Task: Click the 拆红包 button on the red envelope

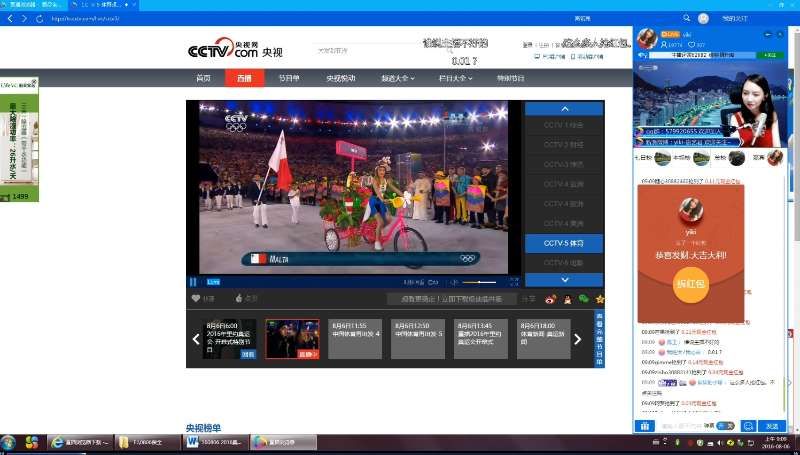Action: pyautogui.click(x=692, y=283)
